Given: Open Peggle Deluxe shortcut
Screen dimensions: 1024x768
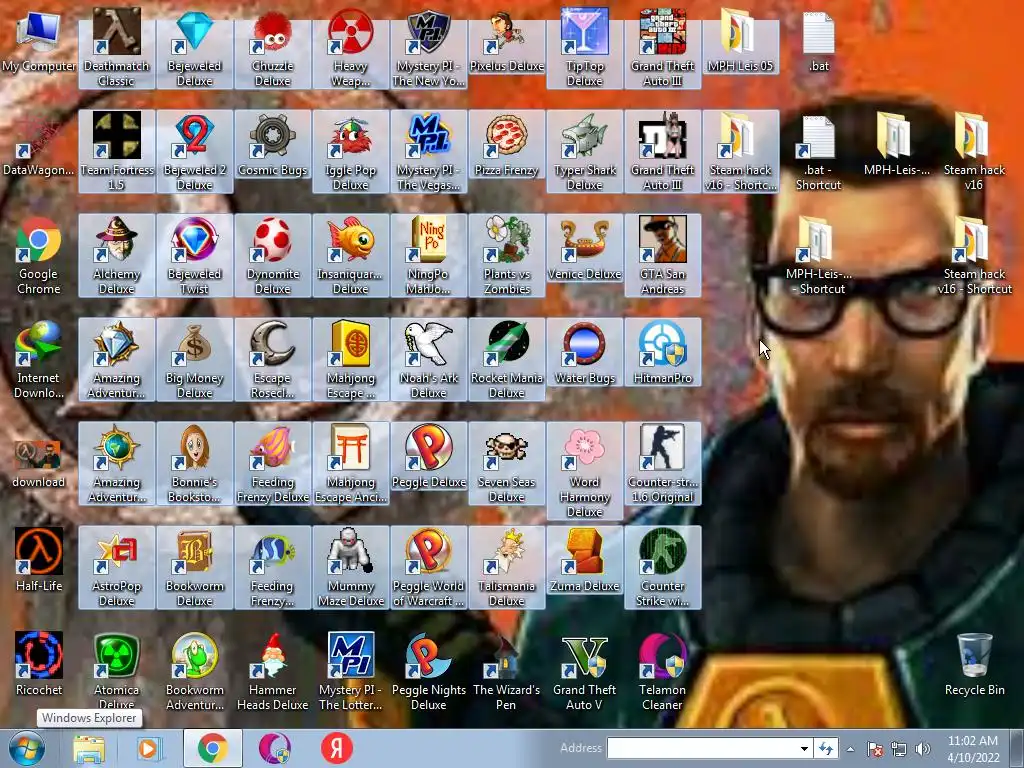Looking at the screenshot, I should click(x=428, y=456).
